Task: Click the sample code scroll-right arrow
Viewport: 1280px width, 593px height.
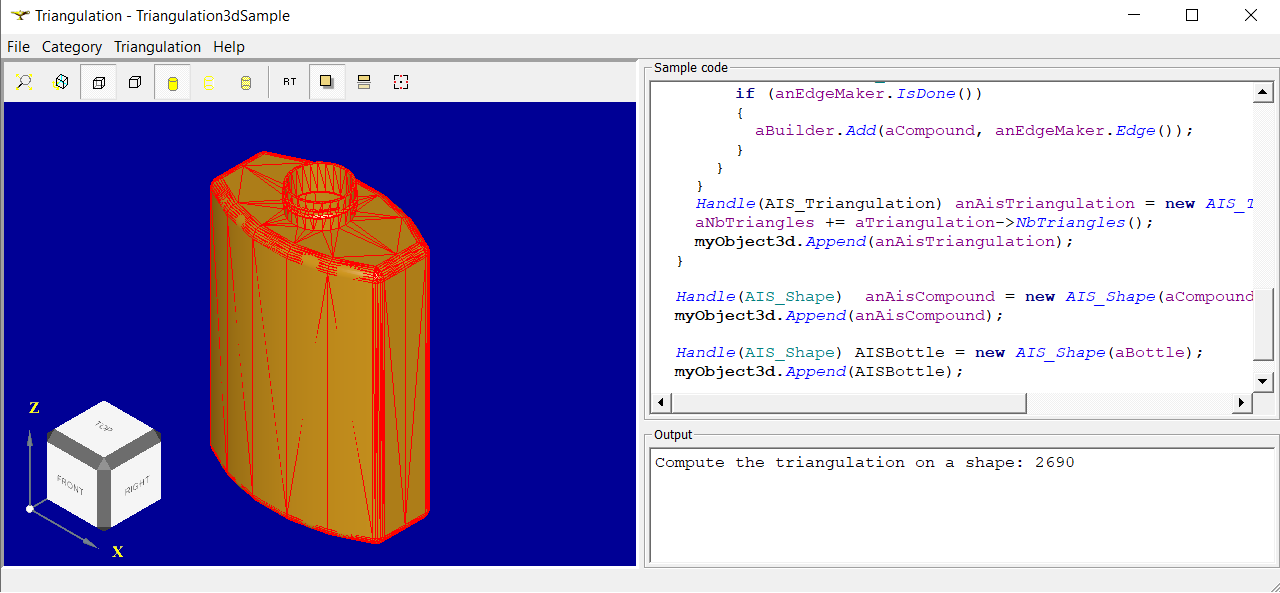Action: click(x=1241, y=403)
